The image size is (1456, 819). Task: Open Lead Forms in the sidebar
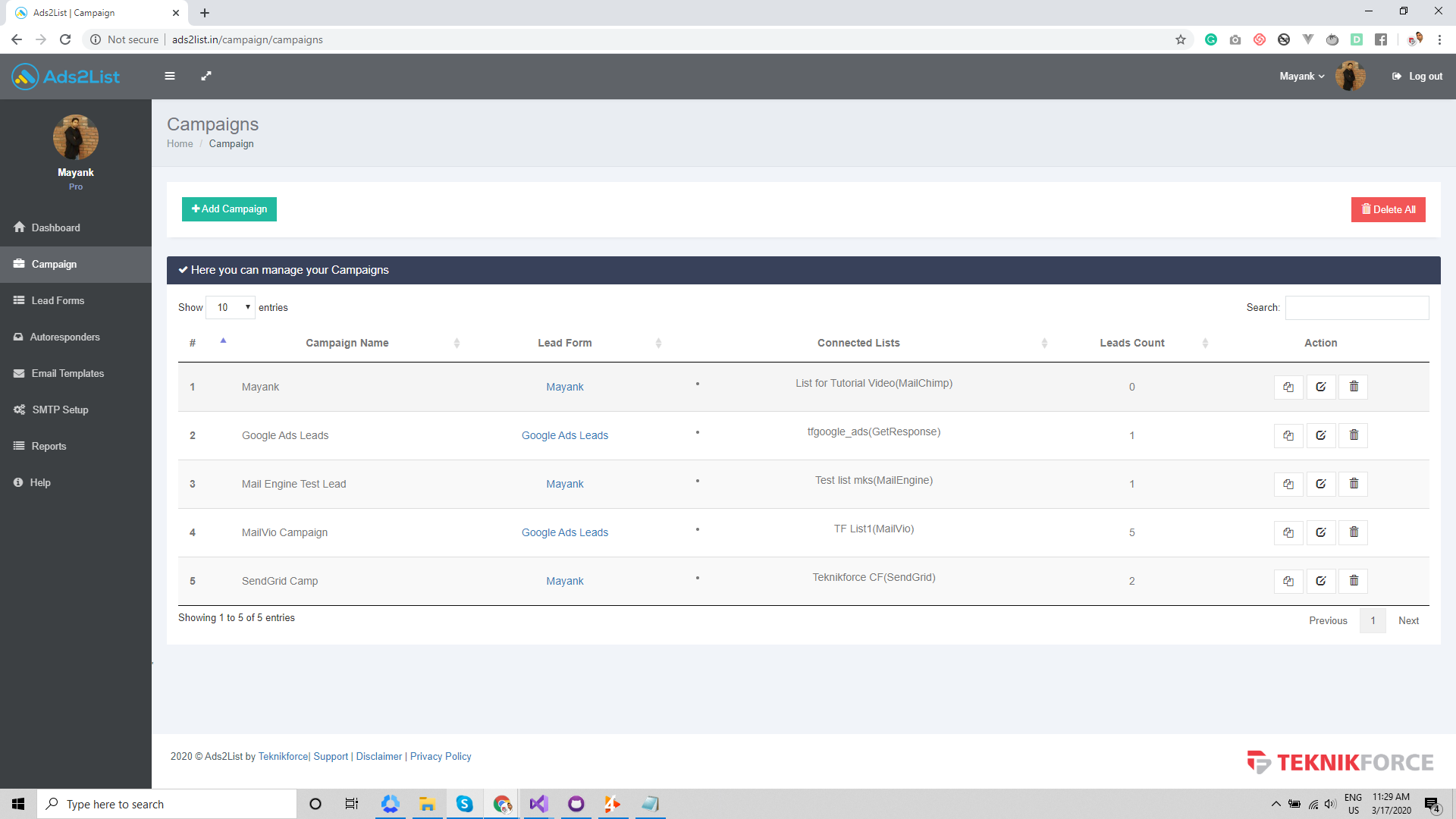[x=58, y=300]
